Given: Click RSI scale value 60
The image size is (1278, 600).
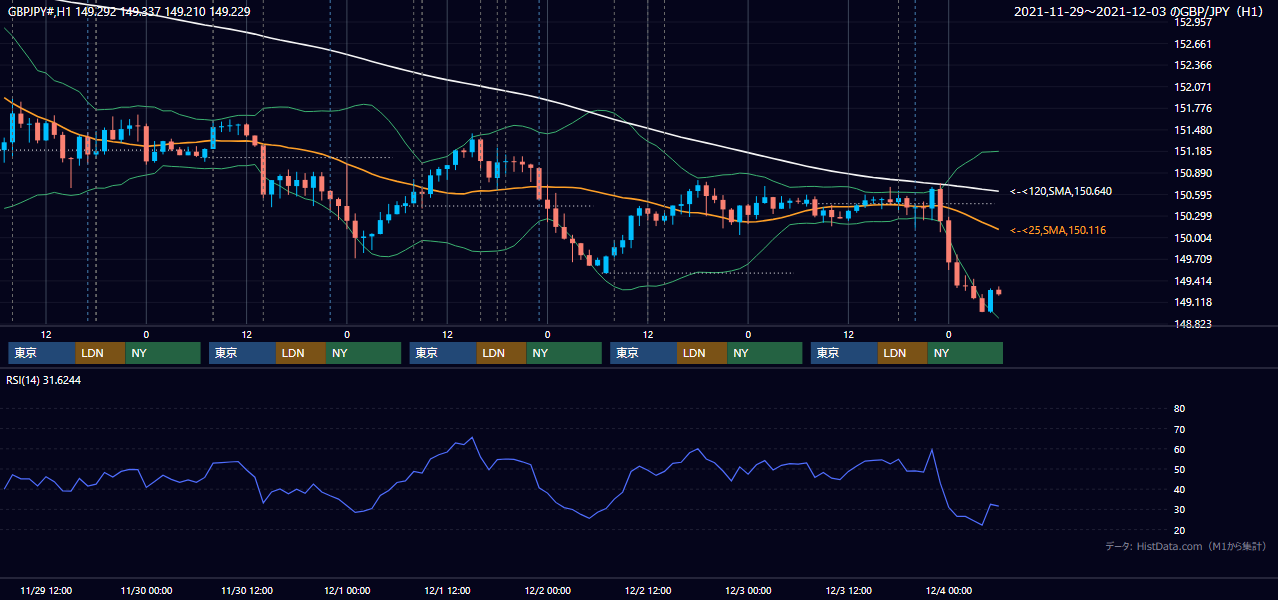Looking at the screenshot, I should [x=1179, y=449].
